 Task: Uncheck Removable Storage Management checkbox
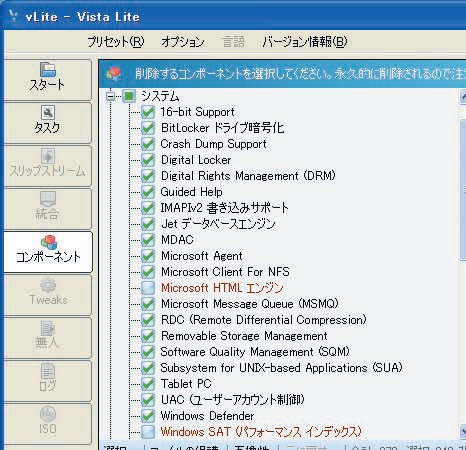(148, 336)
